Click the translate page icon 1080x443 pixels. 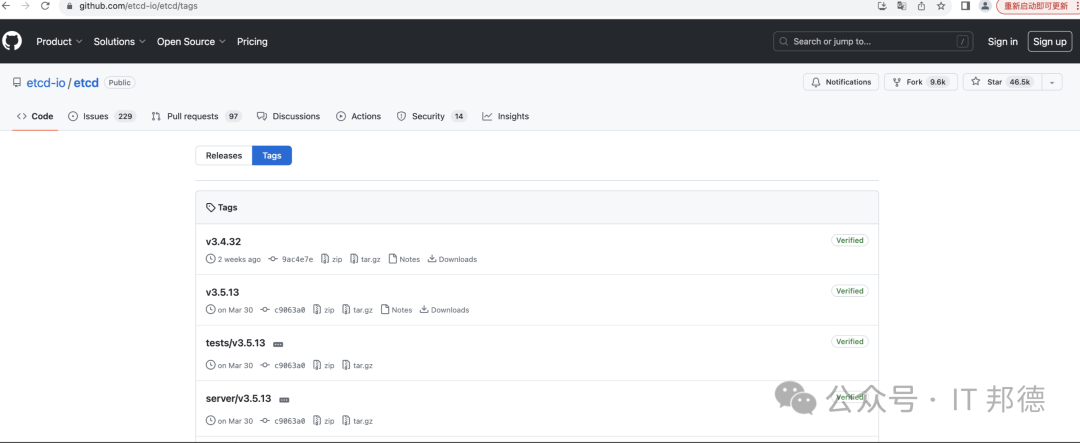click(902, 6)
